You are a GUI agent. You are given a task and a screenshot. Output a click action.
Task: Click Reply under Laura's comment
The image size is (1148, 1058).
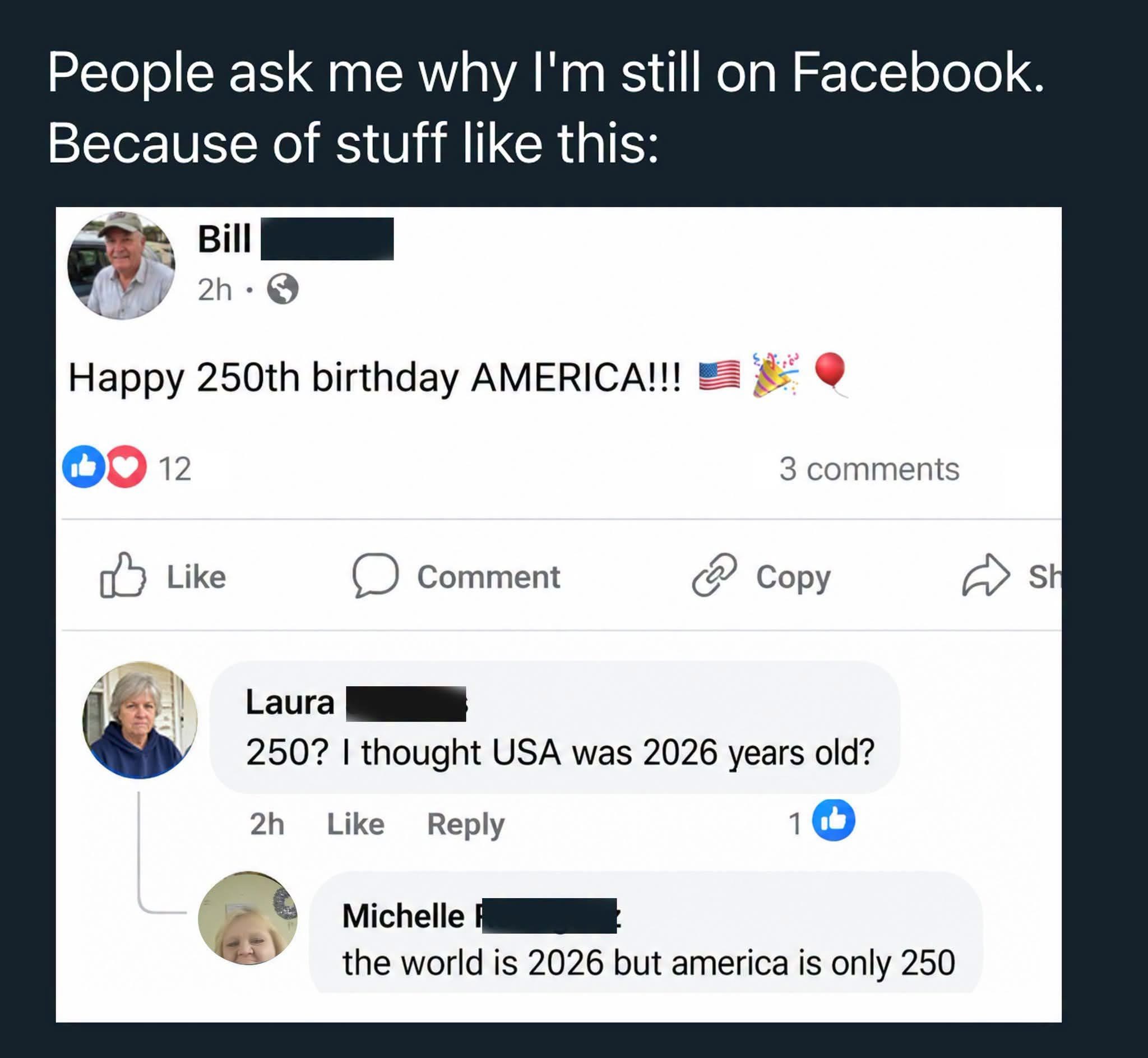tap(466, 824)
